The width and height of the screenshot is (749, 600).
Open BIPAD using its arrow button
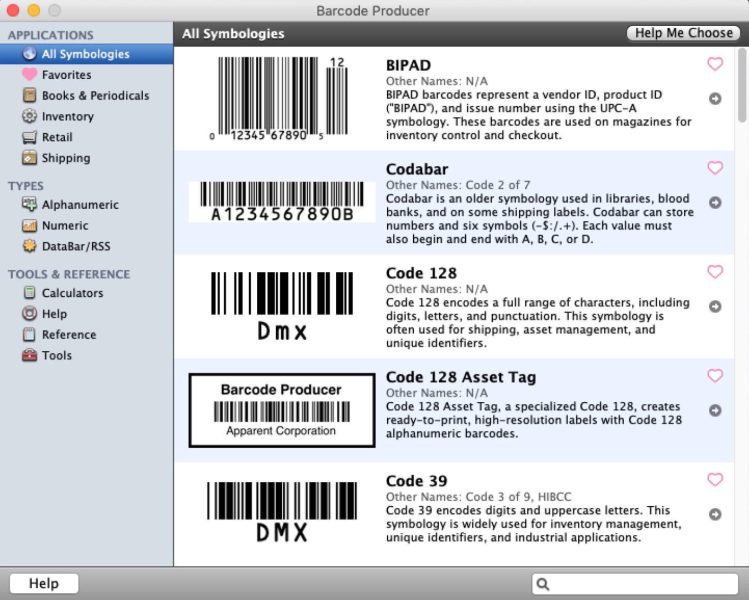pos(715,98)
